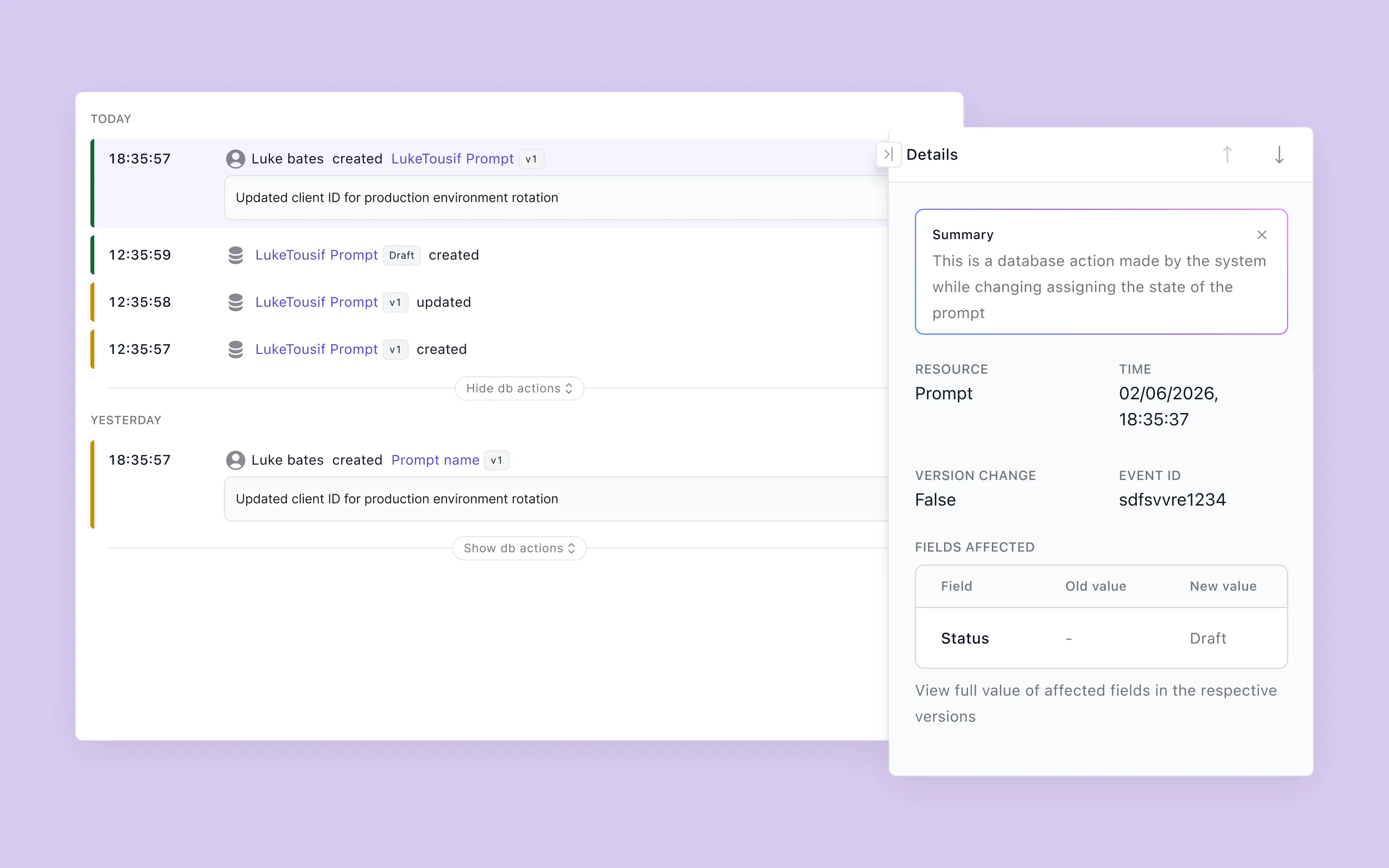Click the 12:35:58 timestamp

point(139,302)
